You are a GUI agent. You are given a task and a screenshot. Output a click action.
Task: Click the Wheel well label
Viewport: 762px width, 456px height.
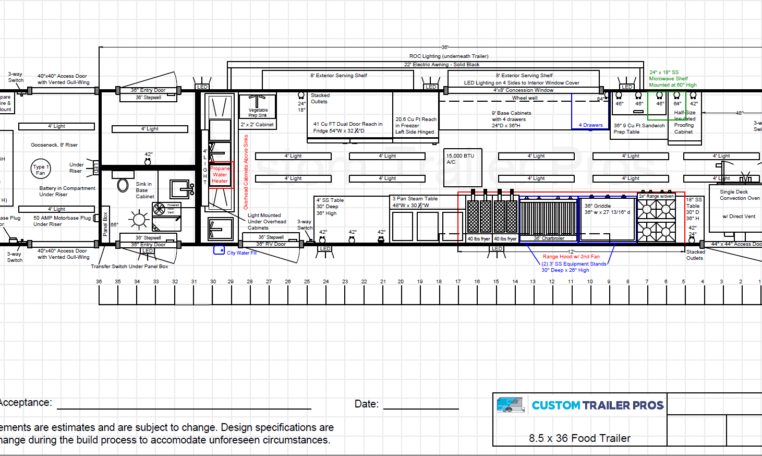pos(524,98)
